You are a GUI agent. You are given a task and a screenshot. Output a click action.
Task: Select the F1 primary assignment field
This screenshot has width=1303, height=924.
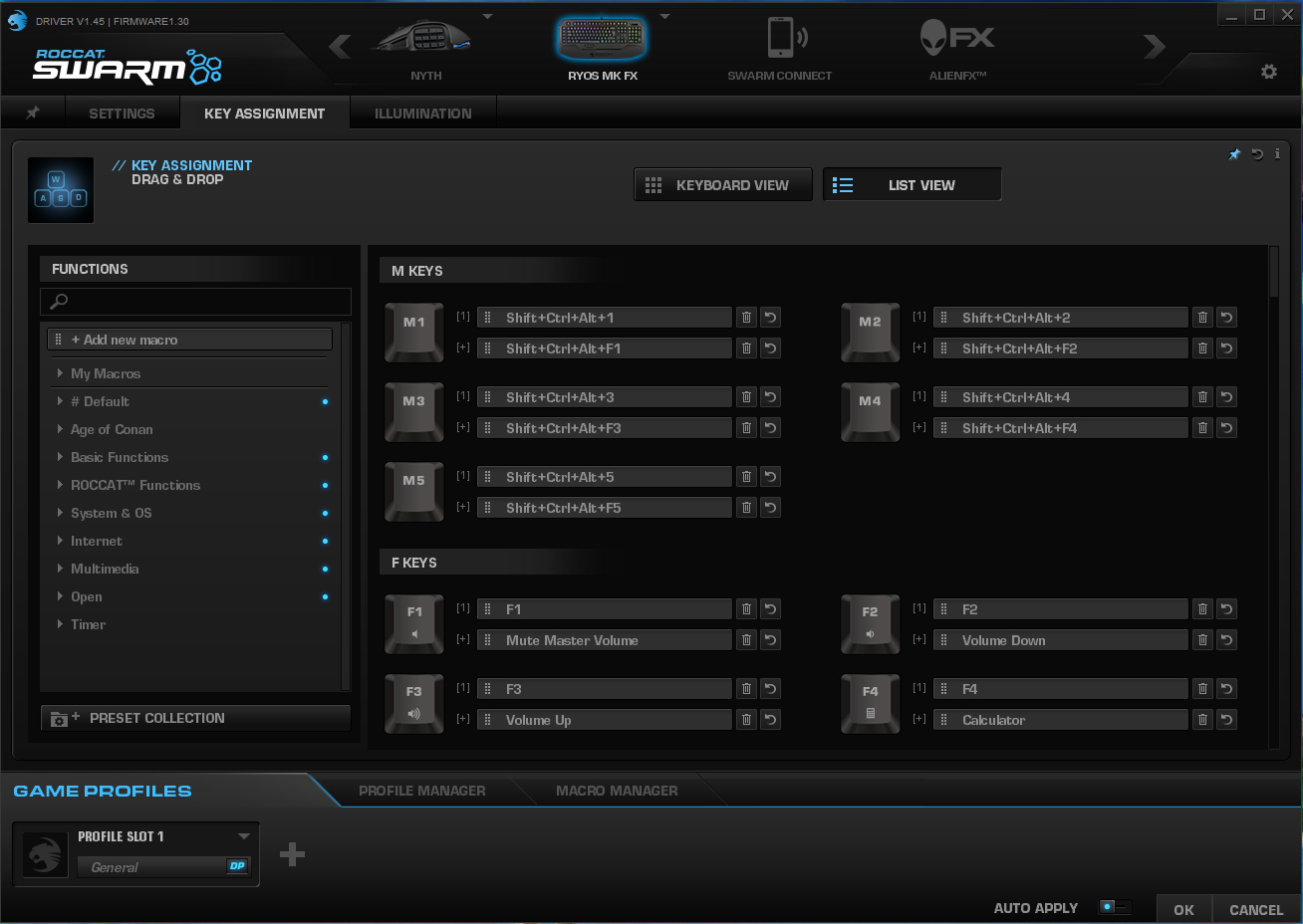coord(605,609)
